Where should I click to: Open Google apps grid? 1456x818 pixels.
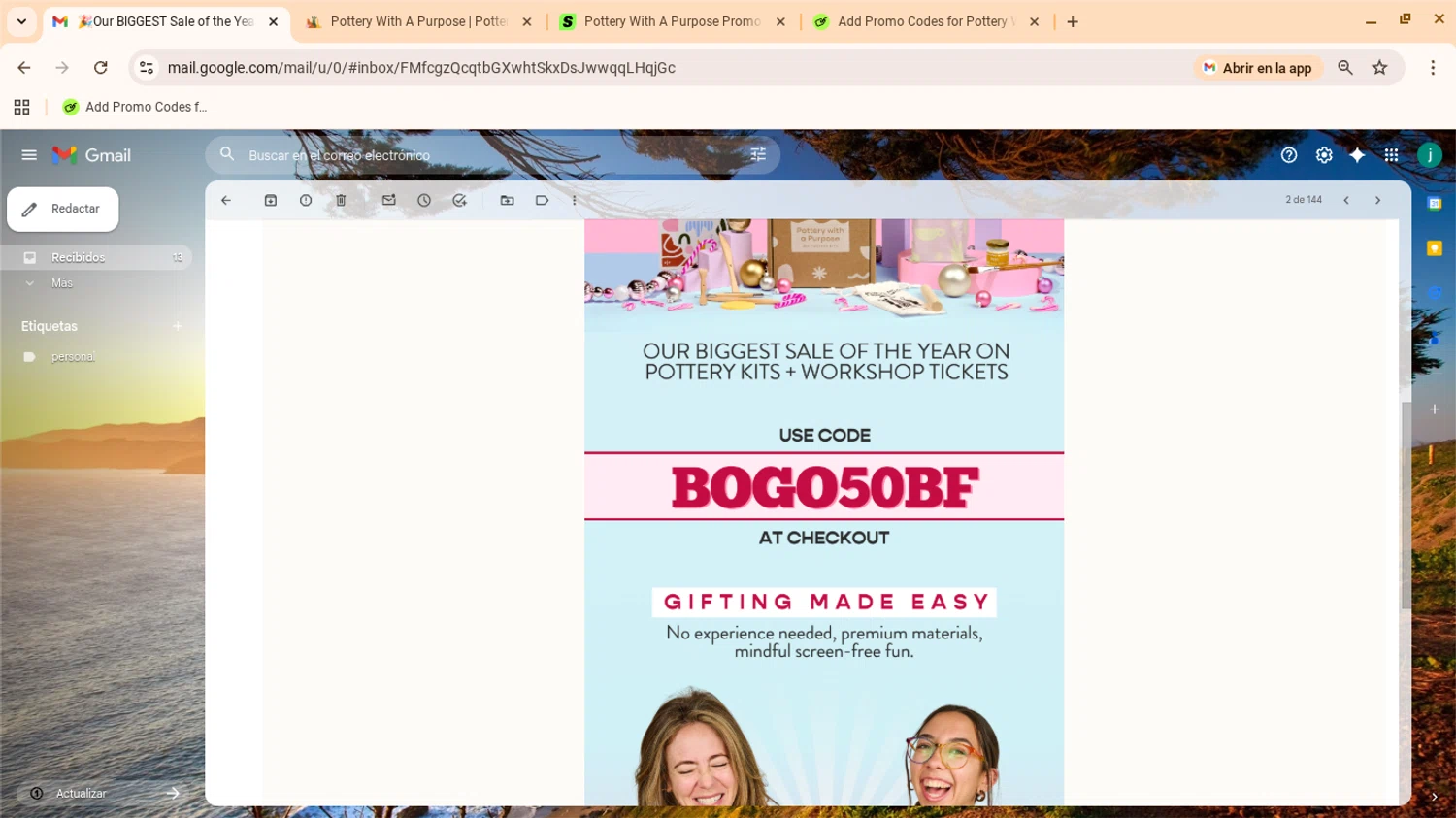pyautogui.click(x=1391, y=155)
